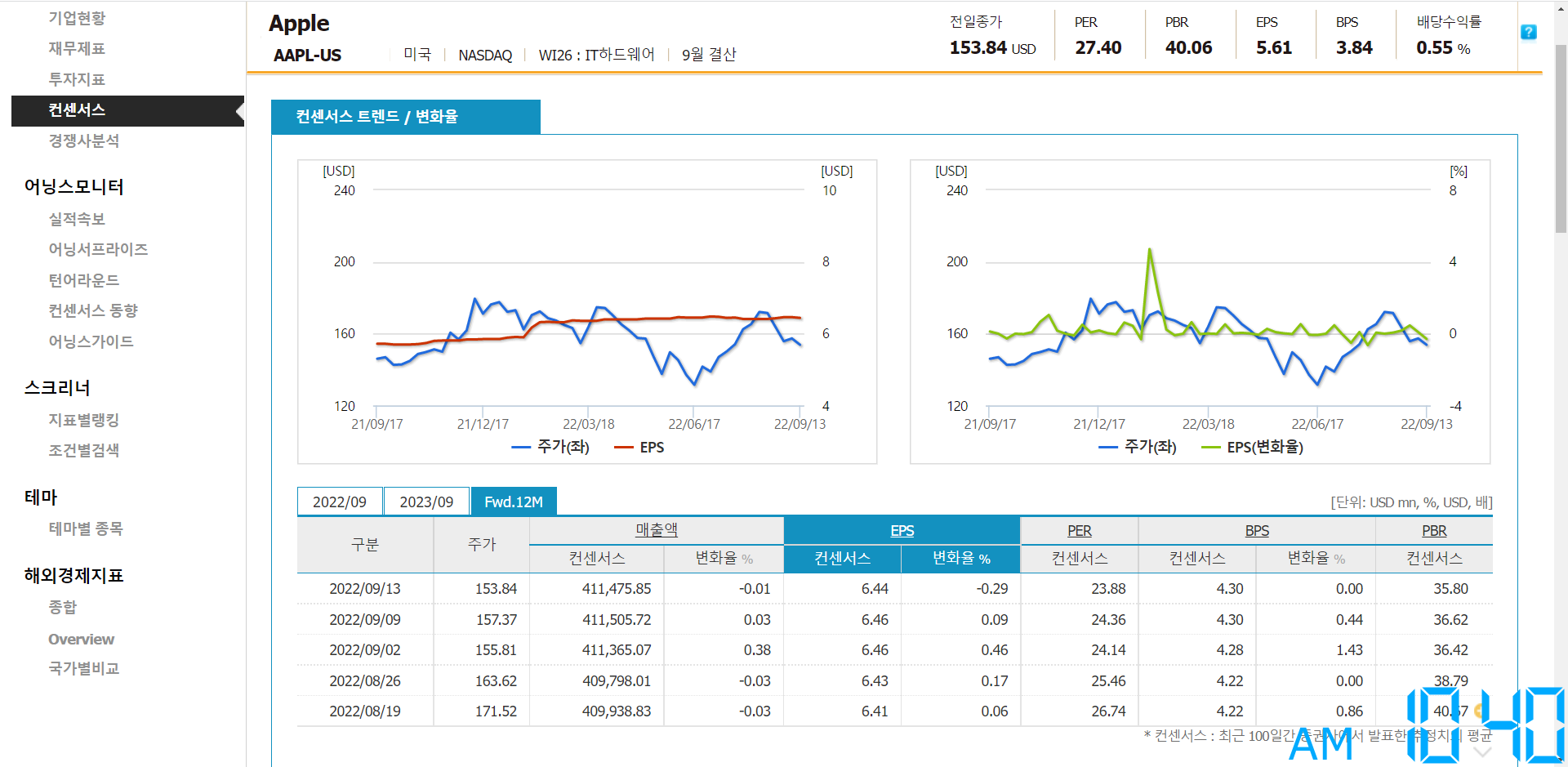Open the blue help question-mark icon
Viewport: 1568px width, 767px height.
[1529, 32]
